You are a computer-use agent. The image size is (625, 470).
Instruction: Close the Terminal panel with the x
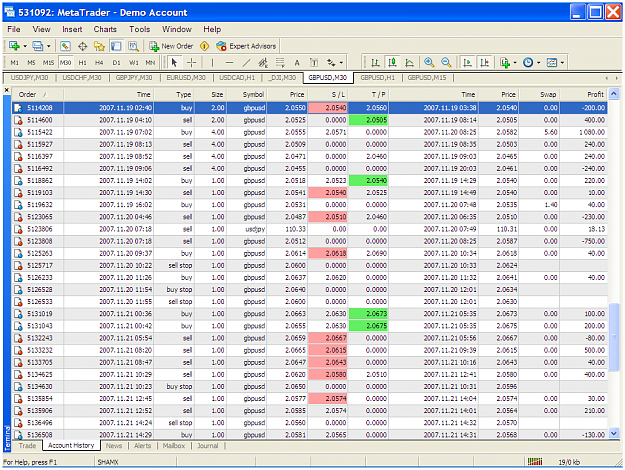pos(7,90)
